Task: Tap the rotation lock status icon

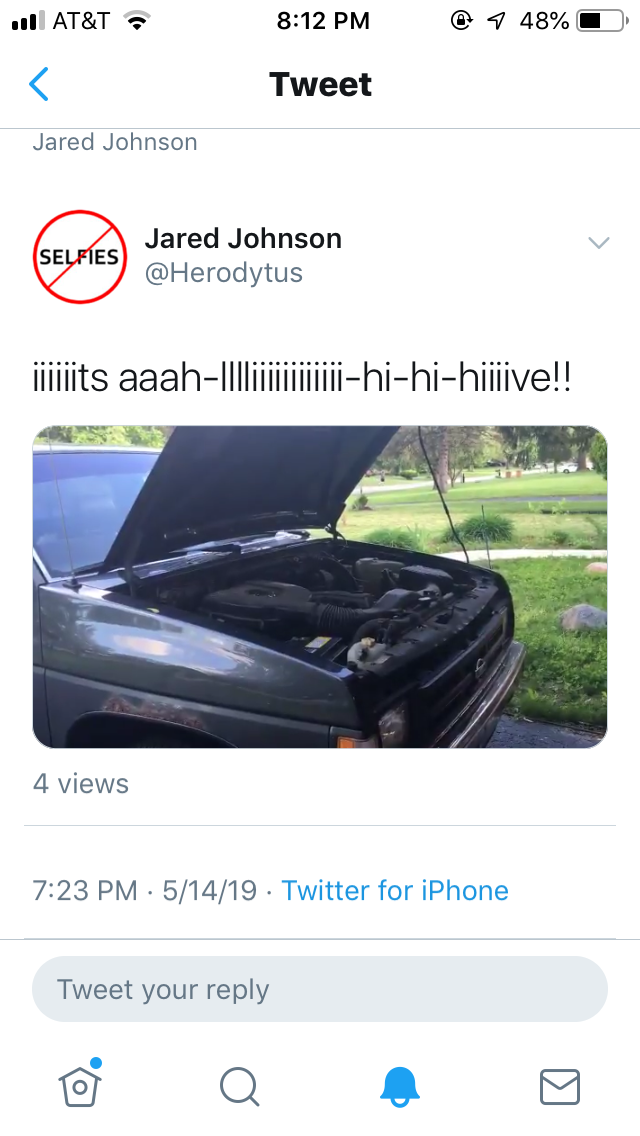Action: pos(461,20)
